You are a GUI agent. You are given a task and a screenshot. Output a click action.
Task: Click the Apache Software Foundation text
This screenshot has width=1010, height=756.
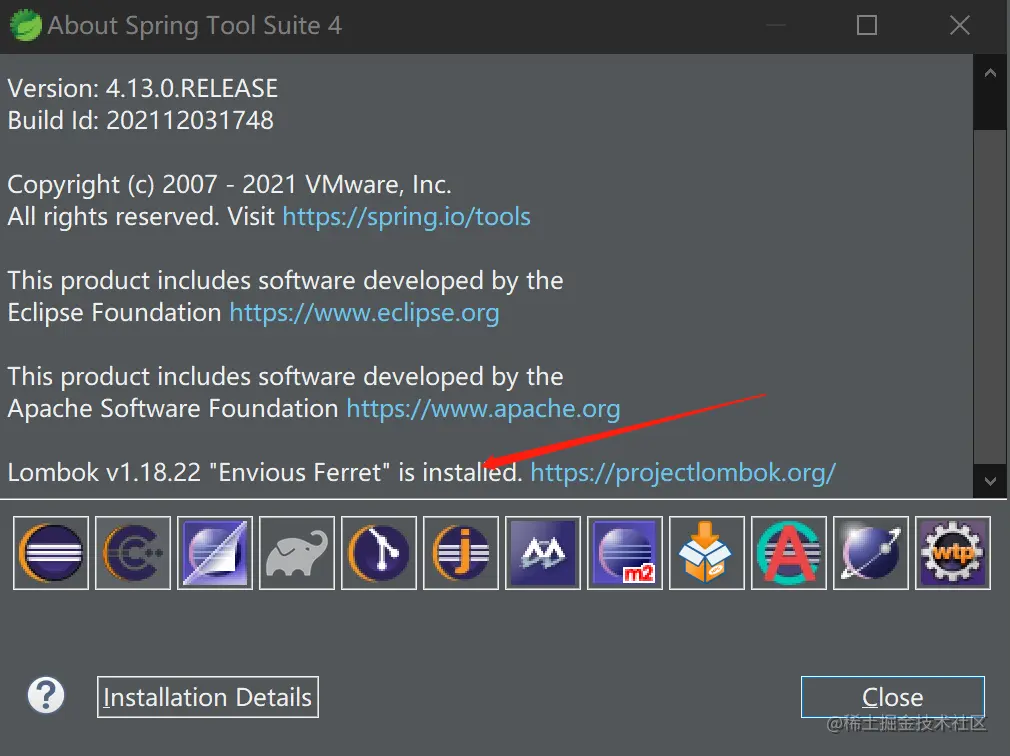(173, 409)
